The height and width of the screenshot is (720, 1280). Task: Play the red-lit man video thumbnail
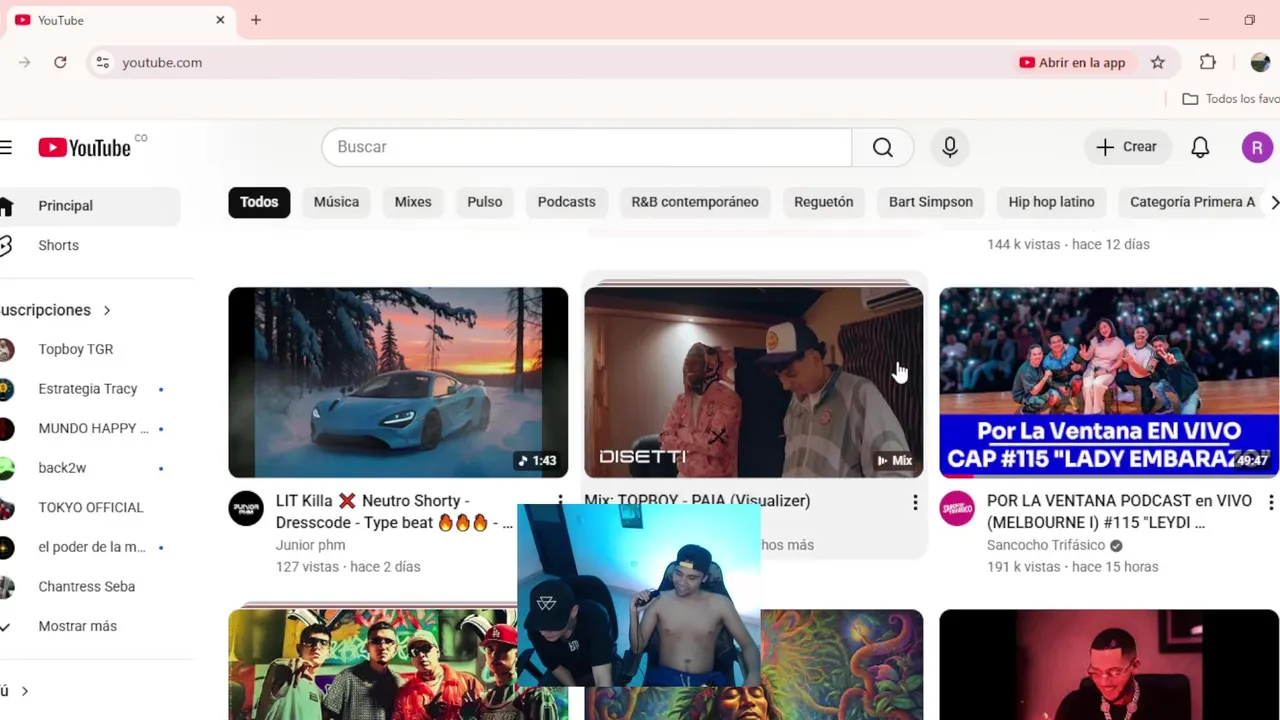1109,664
